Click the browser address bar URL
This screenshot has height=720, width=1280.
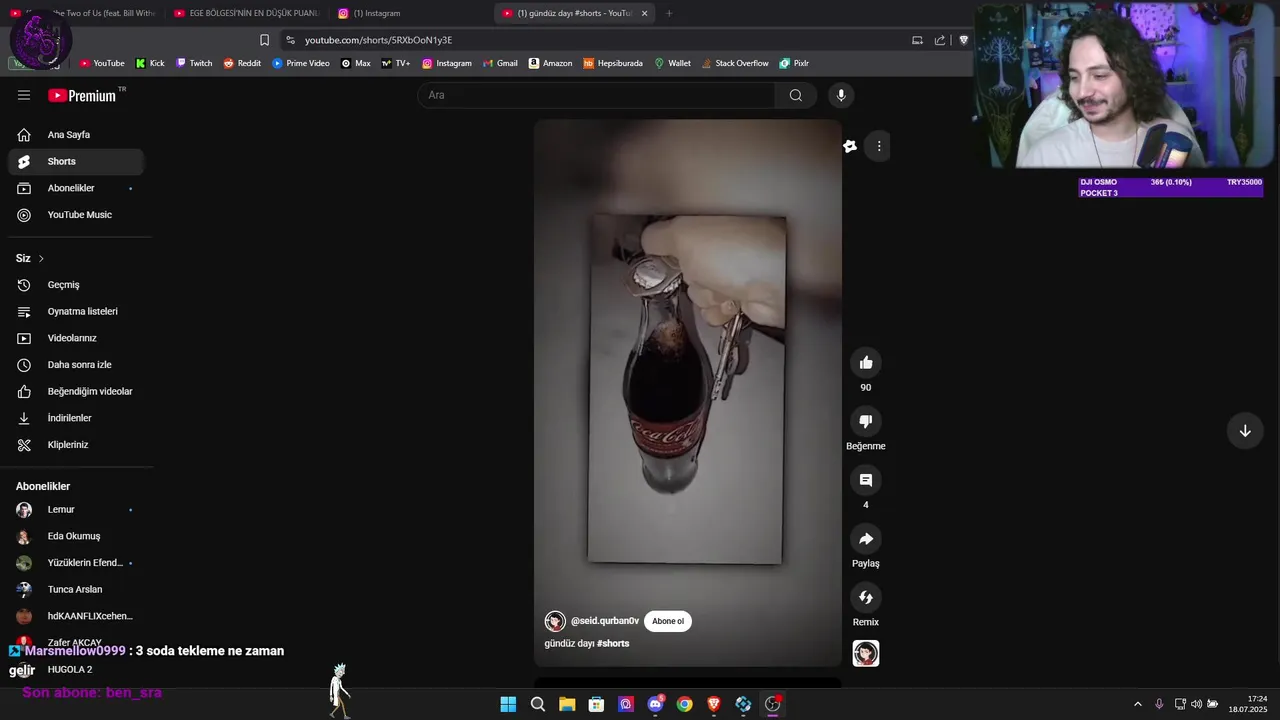pyautogui.click(x=378, y=40)
